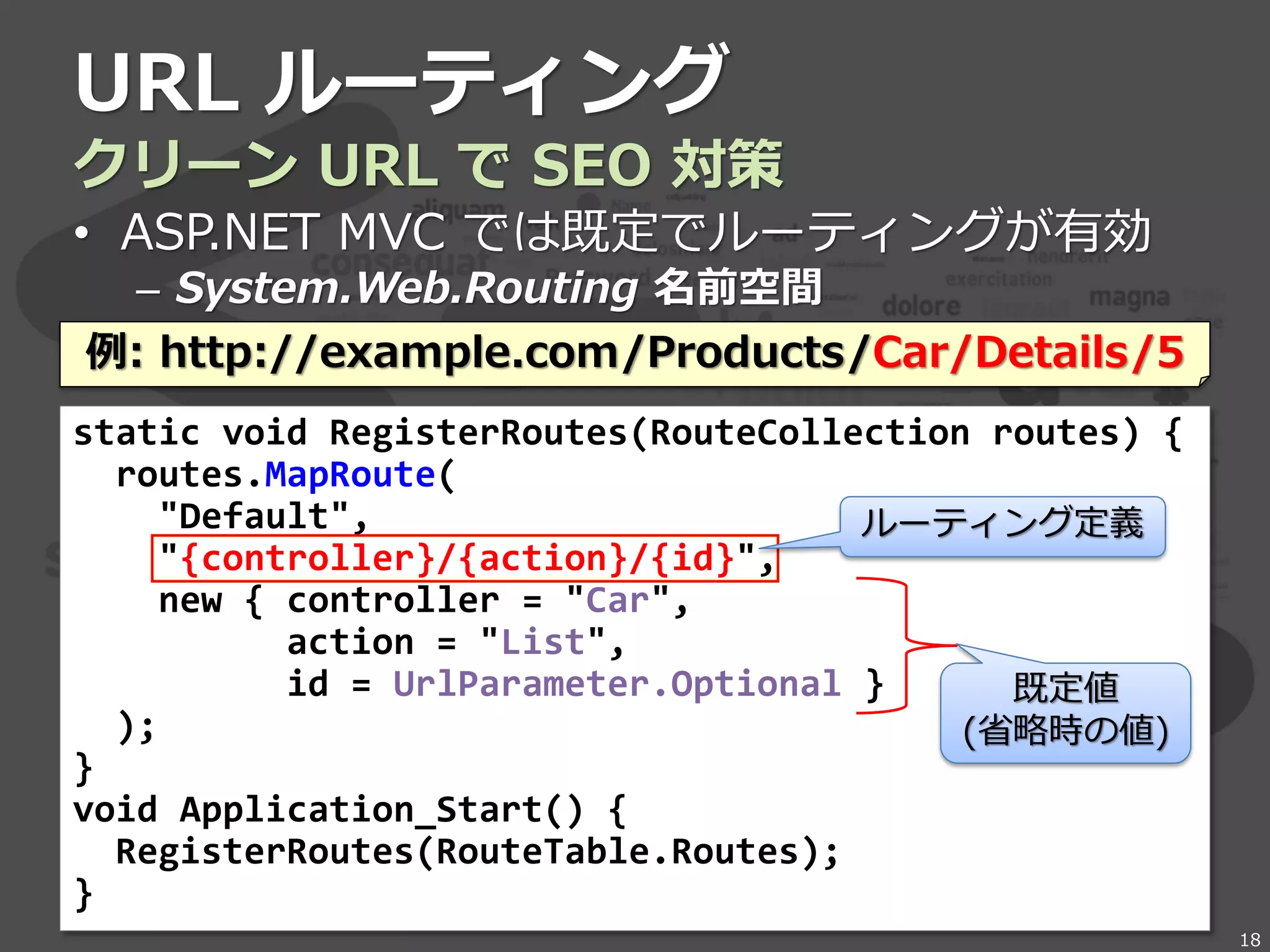Screen dimensions: 1270x952
Task: Click the code 'new { controller = "Car",'
Action: (x=424, y=601)
